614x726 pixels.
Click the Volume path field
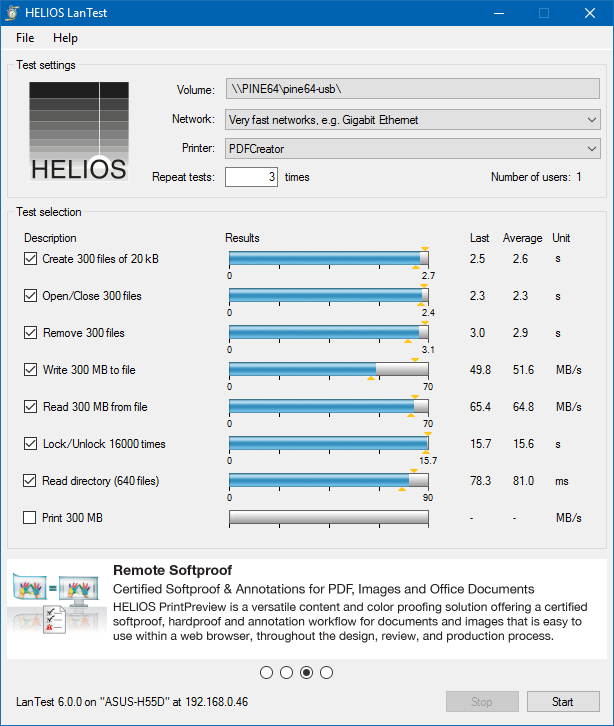(x=412, y=90)
